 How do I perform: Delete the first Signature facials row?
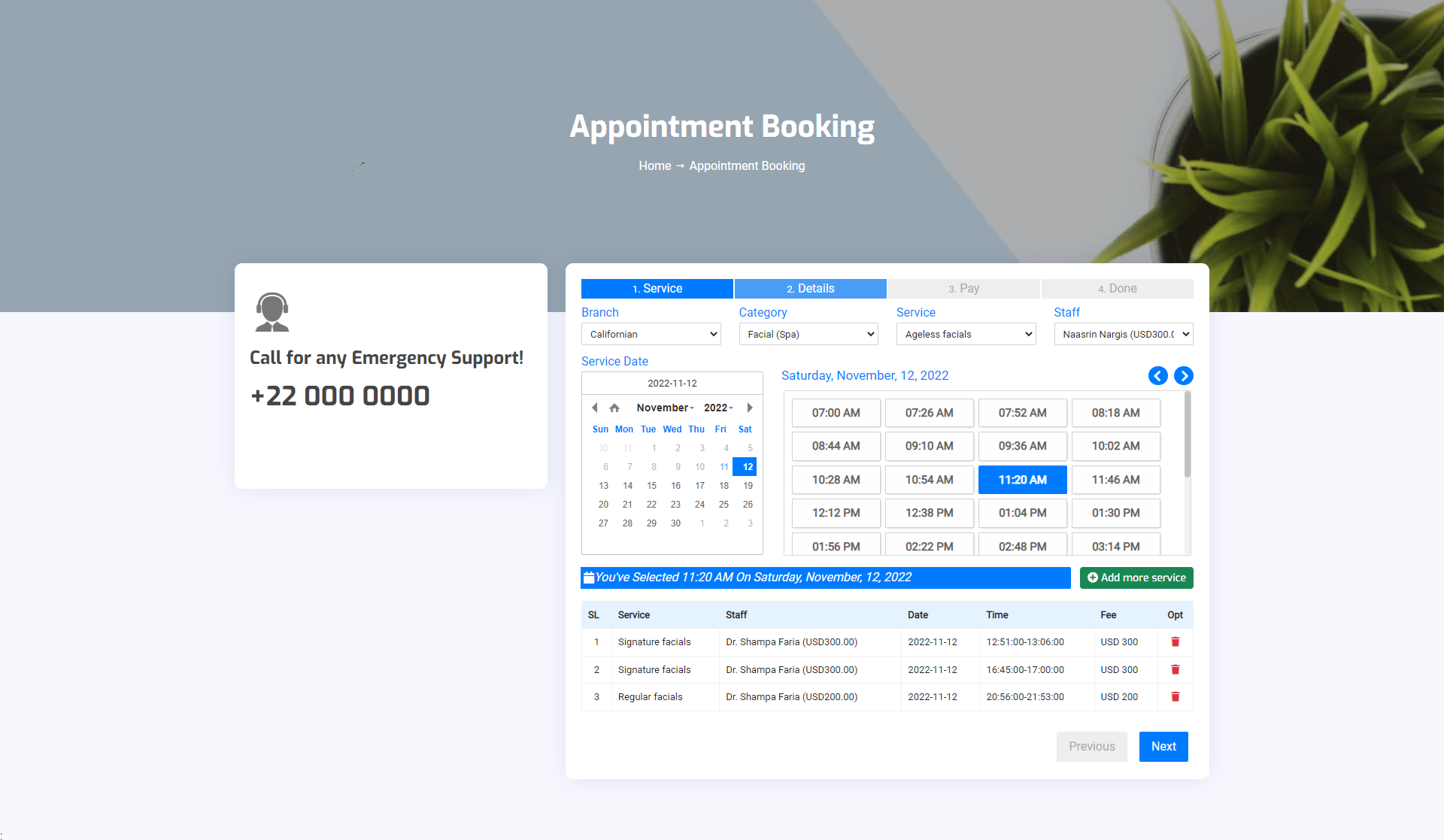tap(1175, 642)
